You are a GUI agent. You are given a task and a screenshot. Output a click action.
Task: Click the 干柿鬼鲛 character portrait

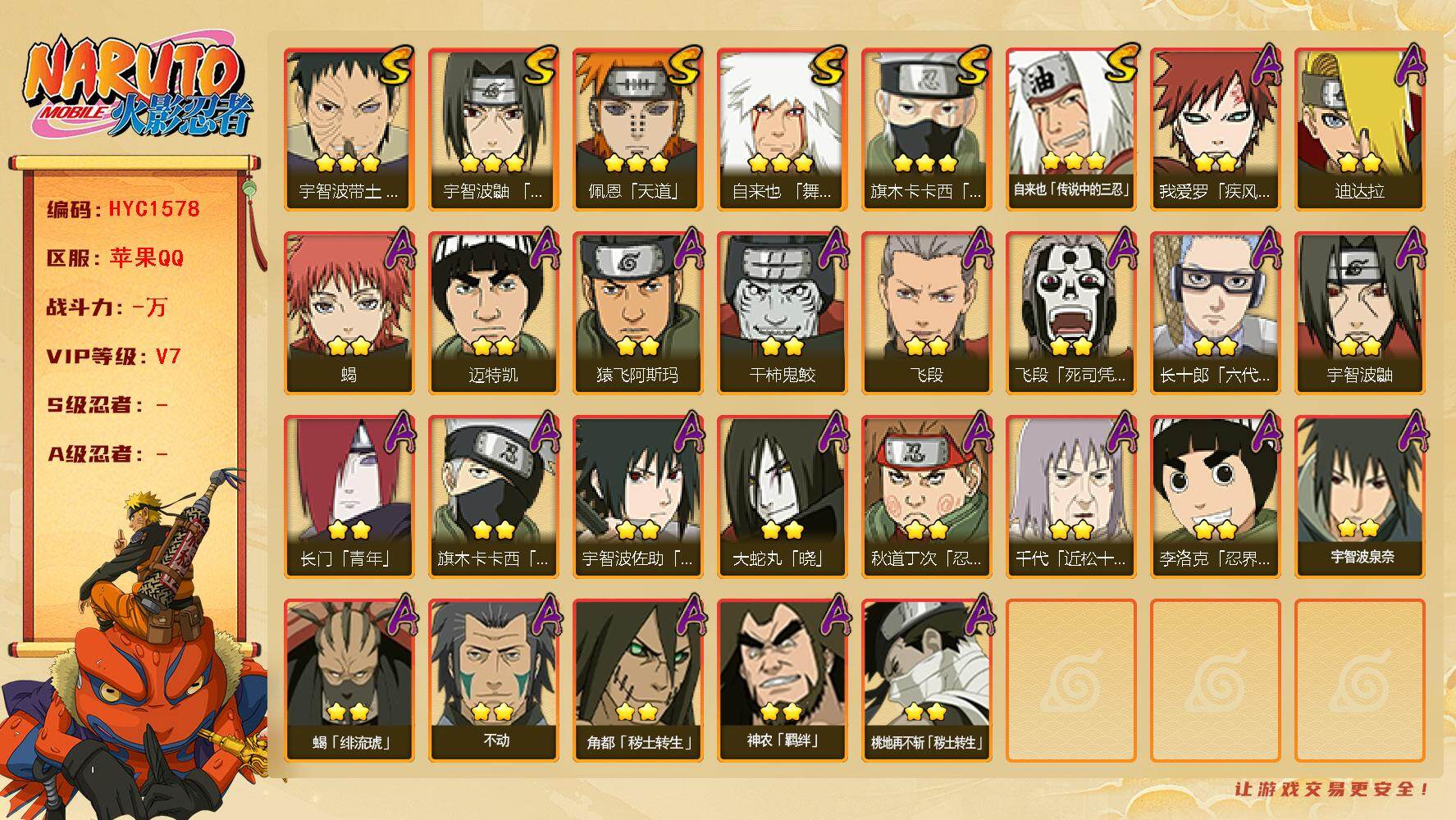pos(782,313)
